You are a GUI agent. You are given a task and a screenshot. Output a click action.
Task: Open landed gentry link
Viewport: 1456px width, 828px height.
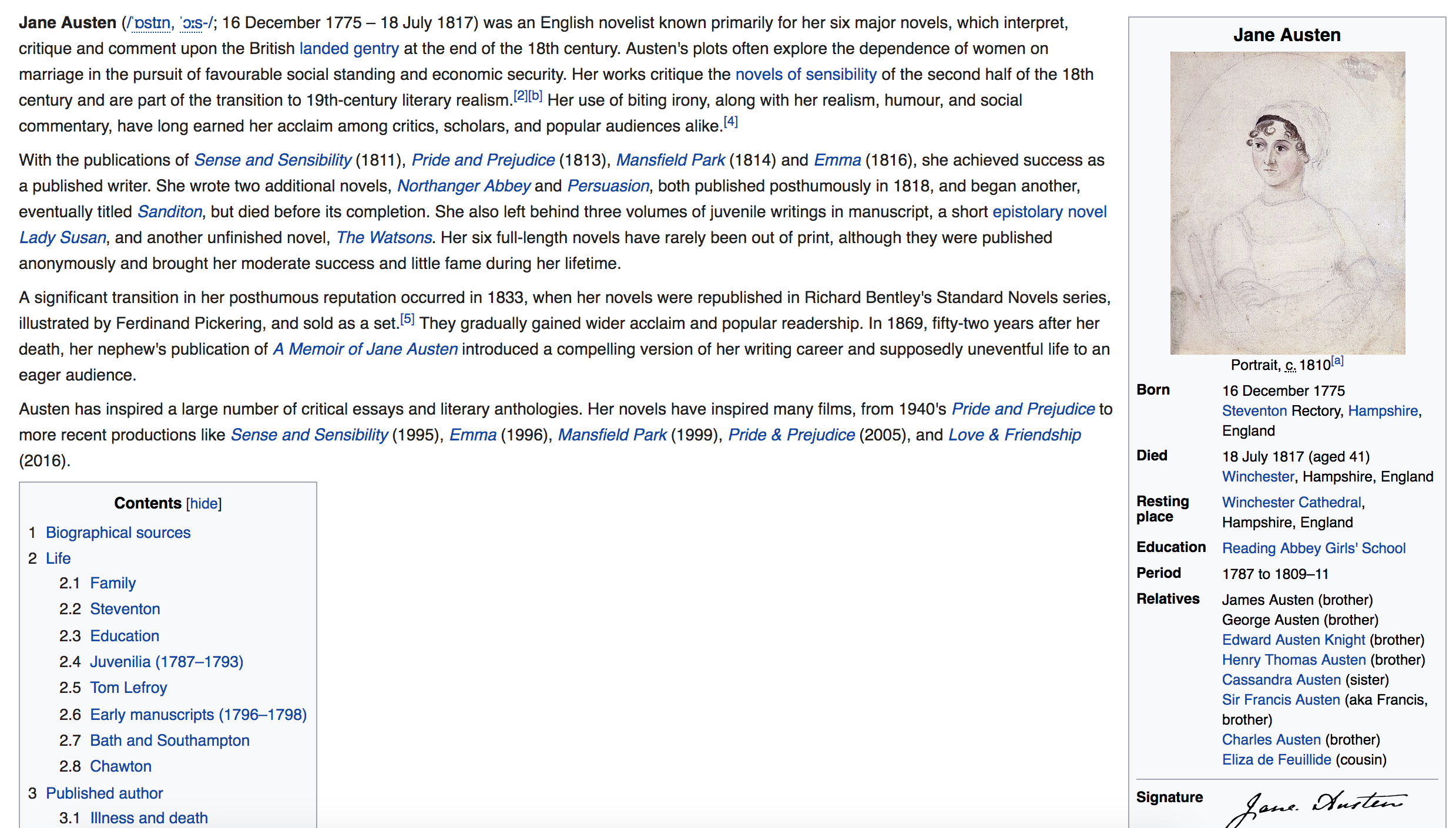[349, 49]
